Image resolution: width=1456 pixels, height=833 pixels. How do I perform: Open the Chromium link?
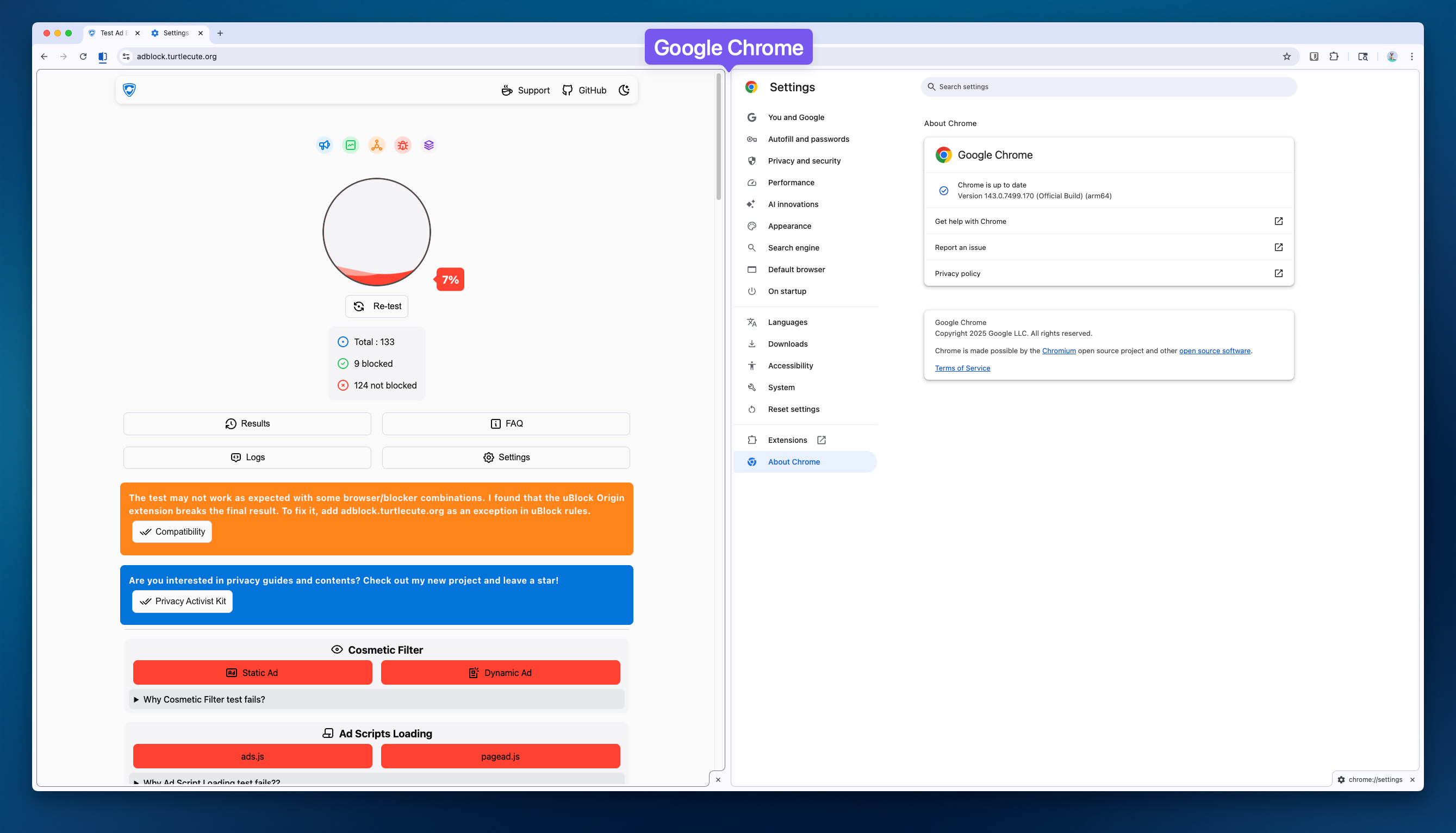click(x=1058, y=350)
